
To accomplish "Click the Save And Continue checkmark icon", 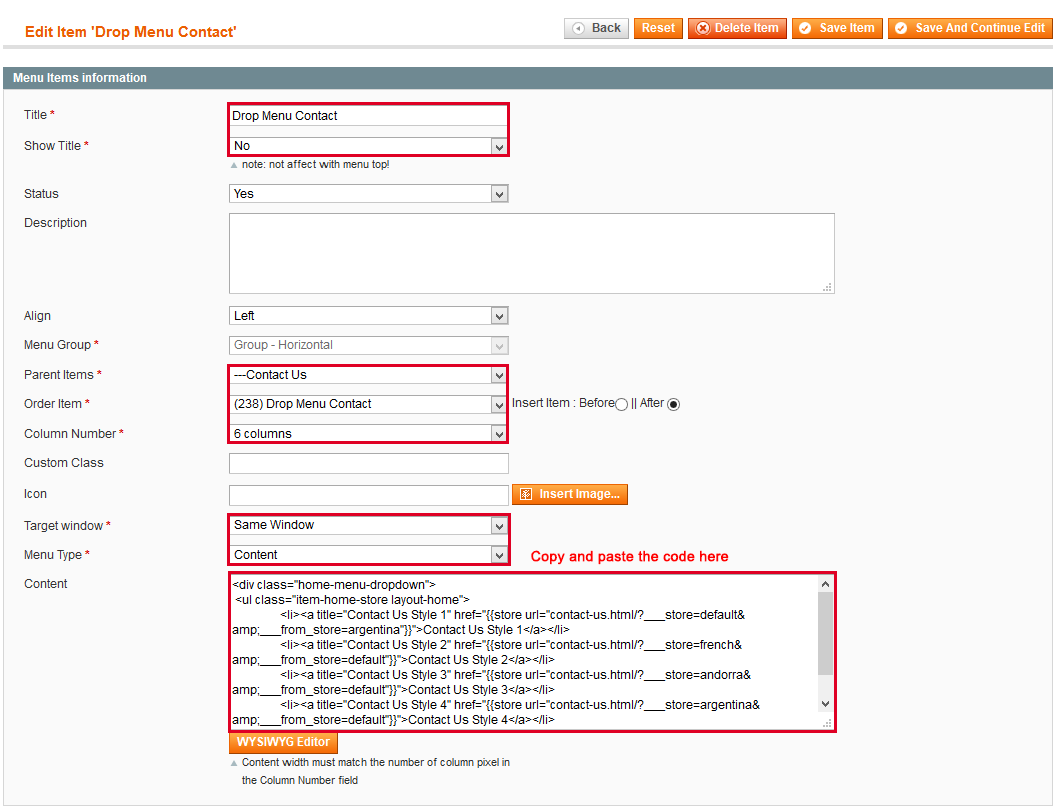I will coord(901,28).
